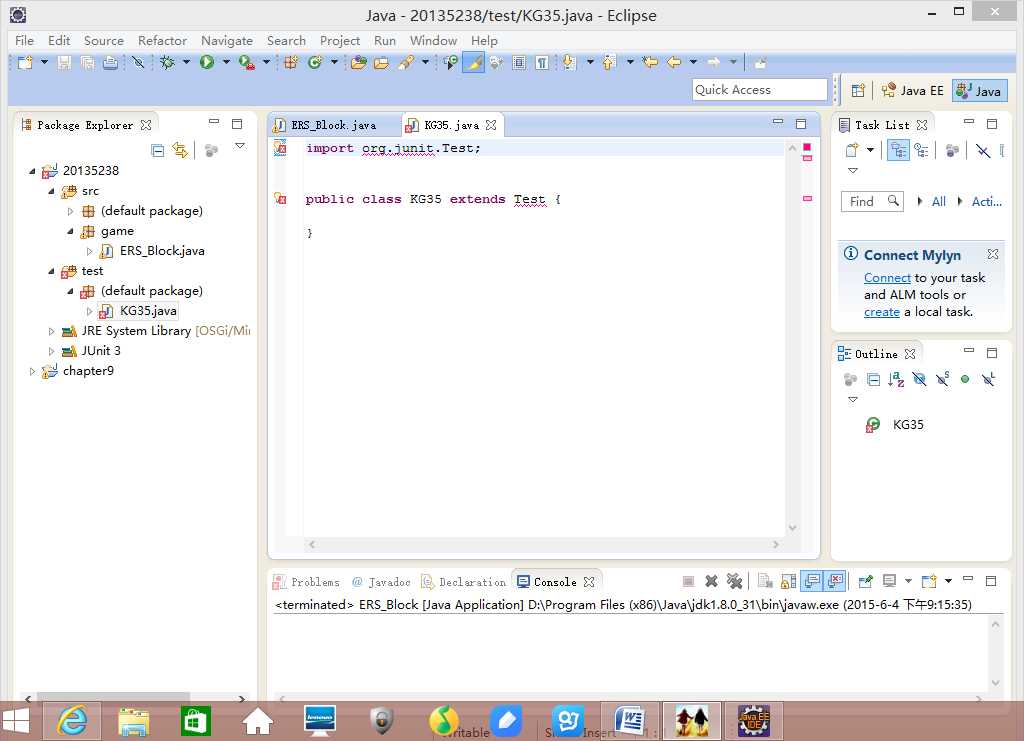This screenshot has height=741, width=1024.
Task: Click the Open Type icon in toolbar
Action: pyautogui.click(x=358, y=63)
